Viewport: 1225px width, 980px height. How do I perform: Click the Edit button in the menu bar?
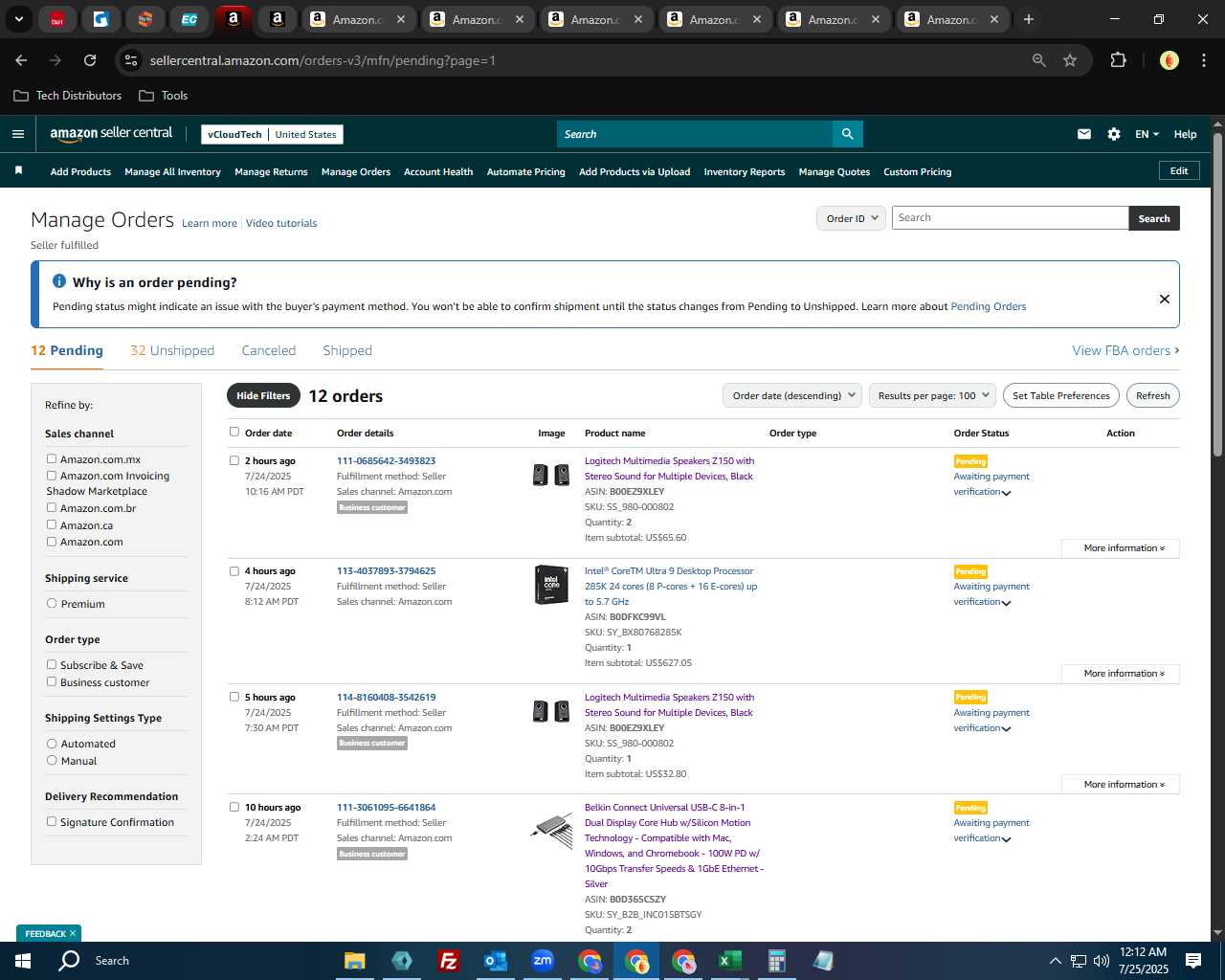tap(1179, 170)
